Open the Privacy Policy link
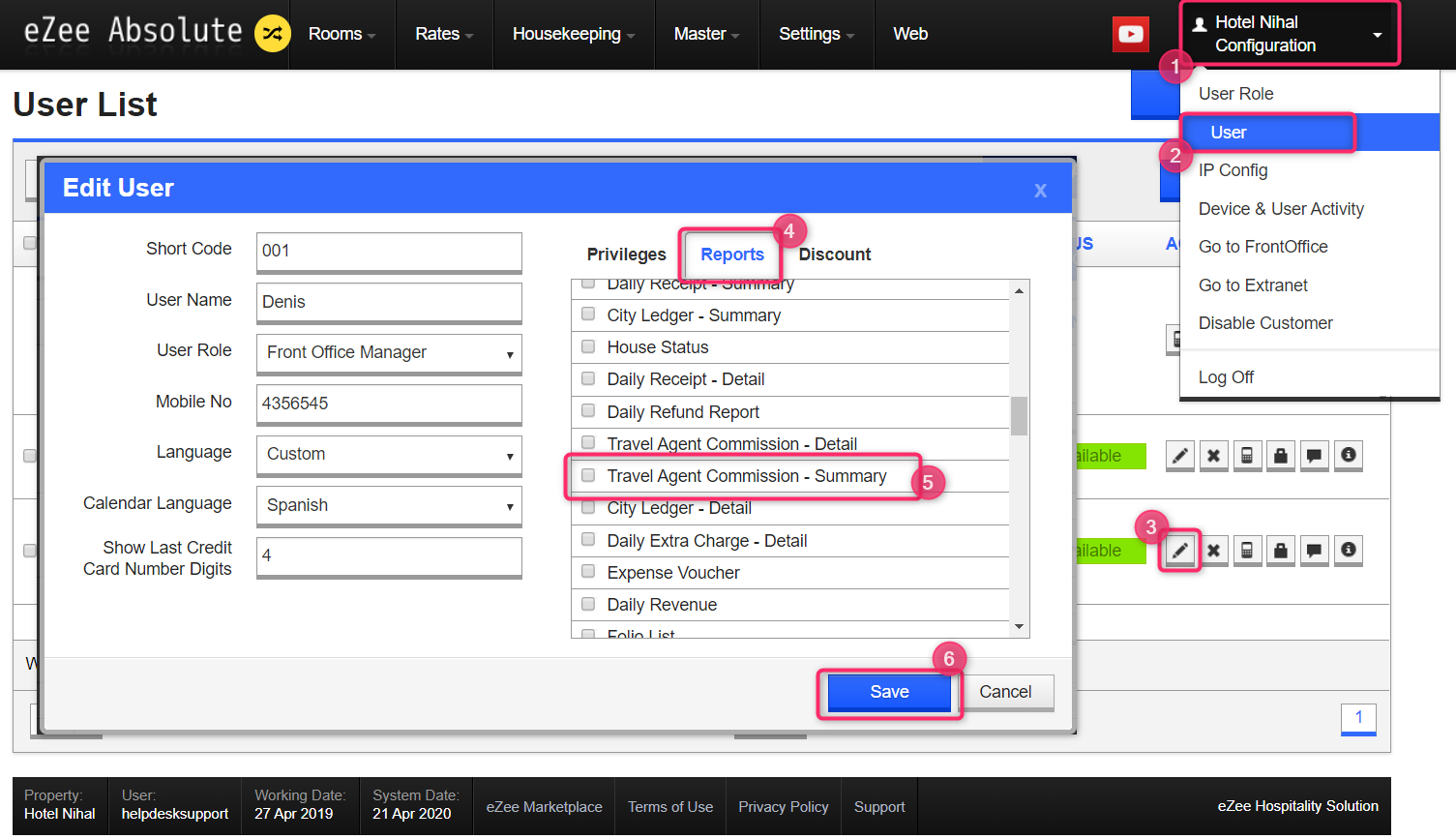Screen dimensions: 1456x839 (x=784, y=807)
